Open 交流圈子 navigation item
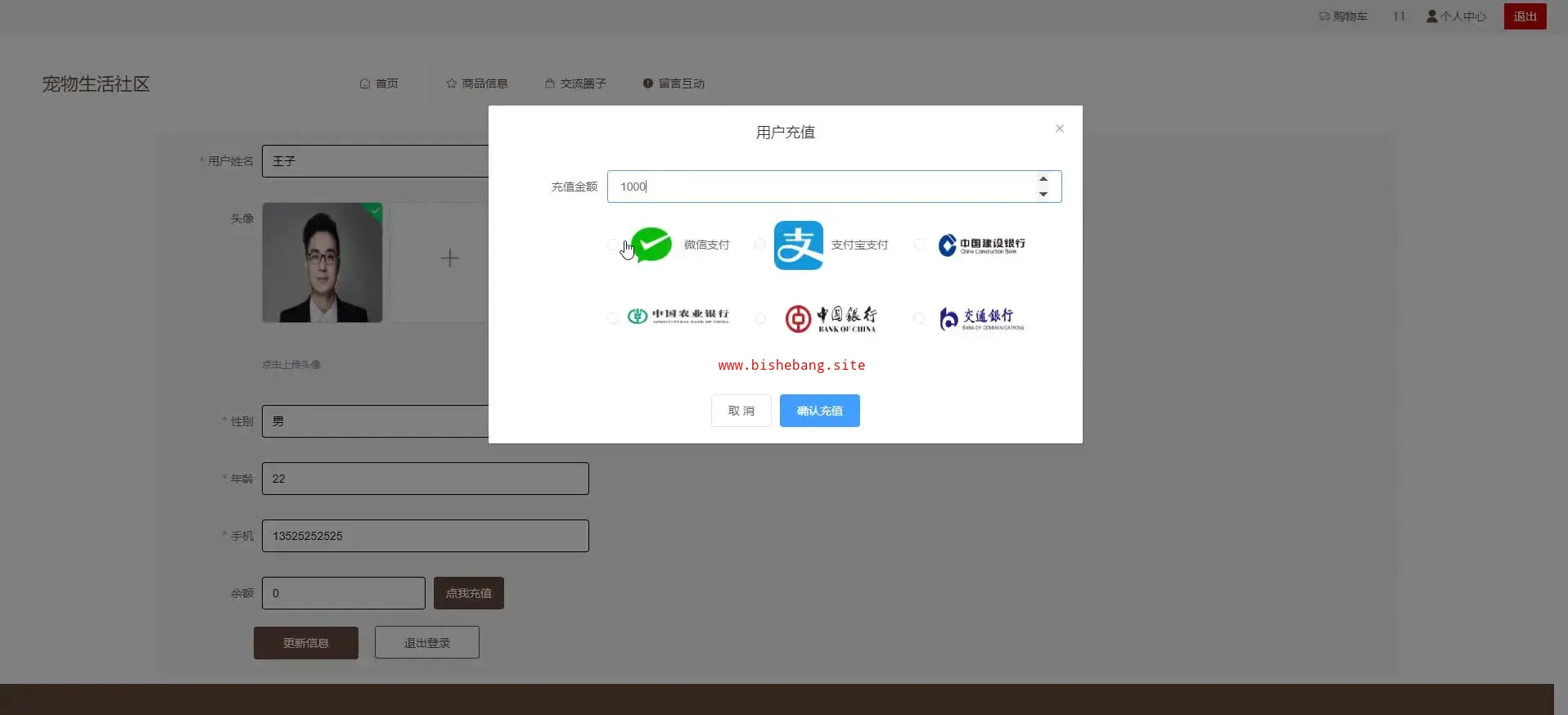This screenshot has width=1568, height=715. coord(575,83)
